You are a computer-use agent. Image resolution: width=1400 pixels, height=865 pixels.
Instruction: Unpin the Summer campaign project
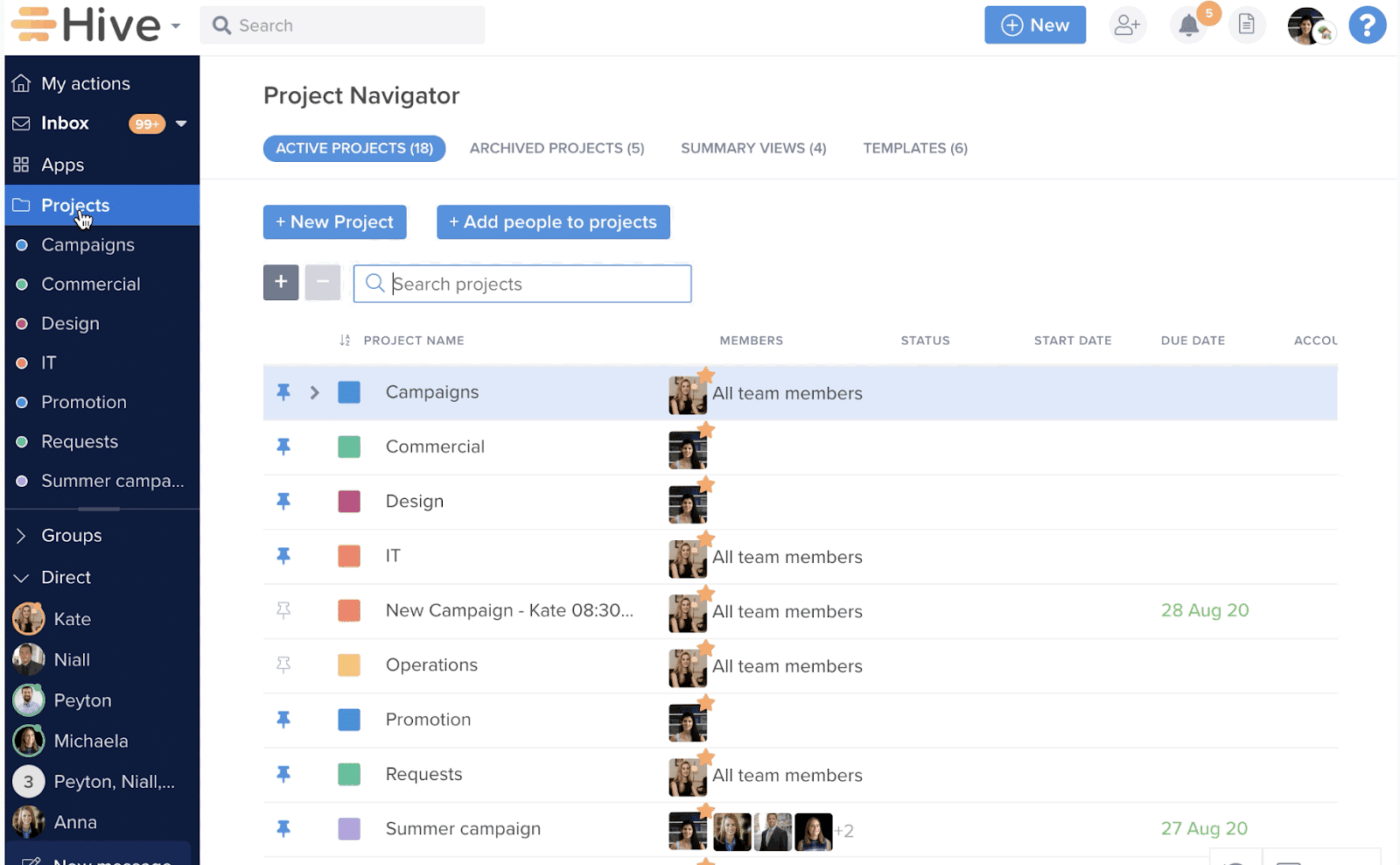pos(284,828)
